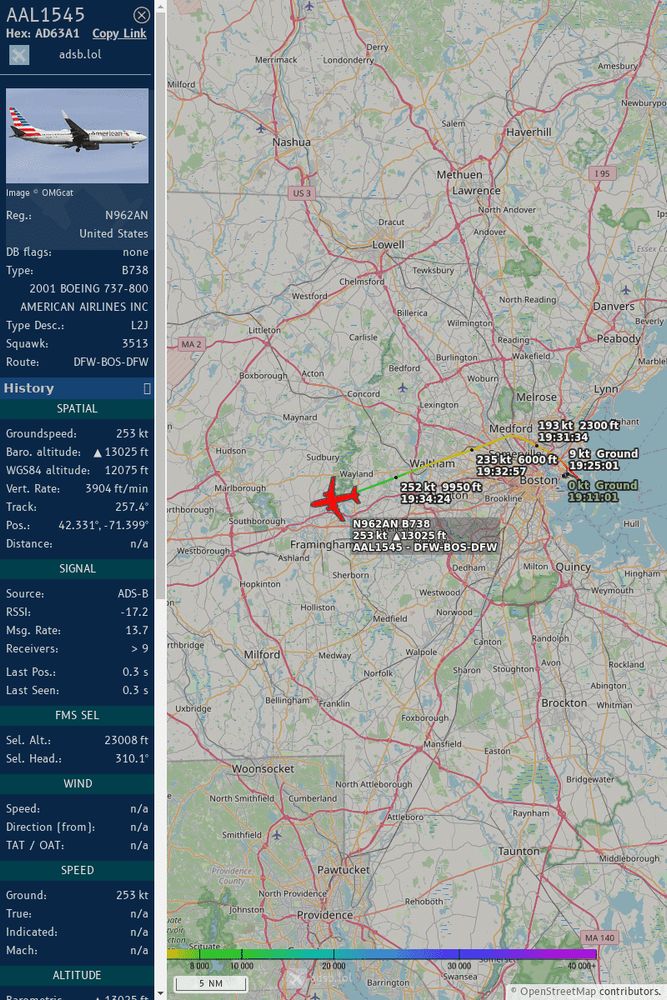Click the Hex AD63A1 value
The width and height of the screenshot is (667, 1000).
point(57,34)
